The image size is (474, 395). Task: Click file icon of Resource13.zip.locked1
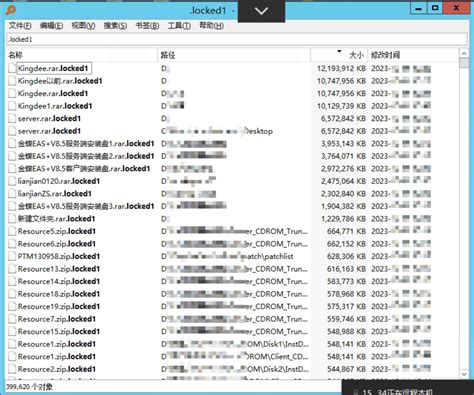click(x=12, y=269)
